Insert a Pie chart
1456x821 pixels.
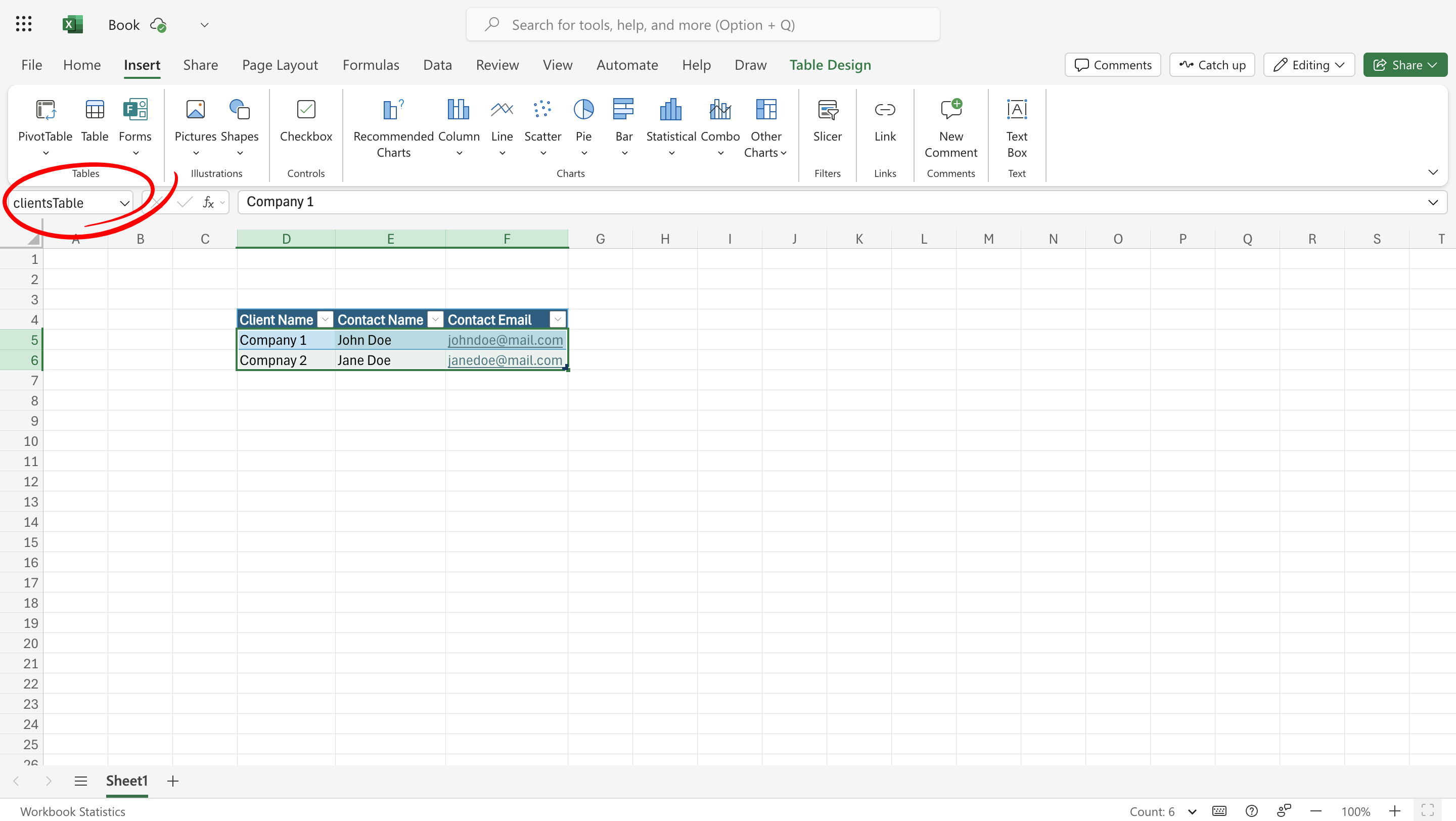tap(583, 121)
